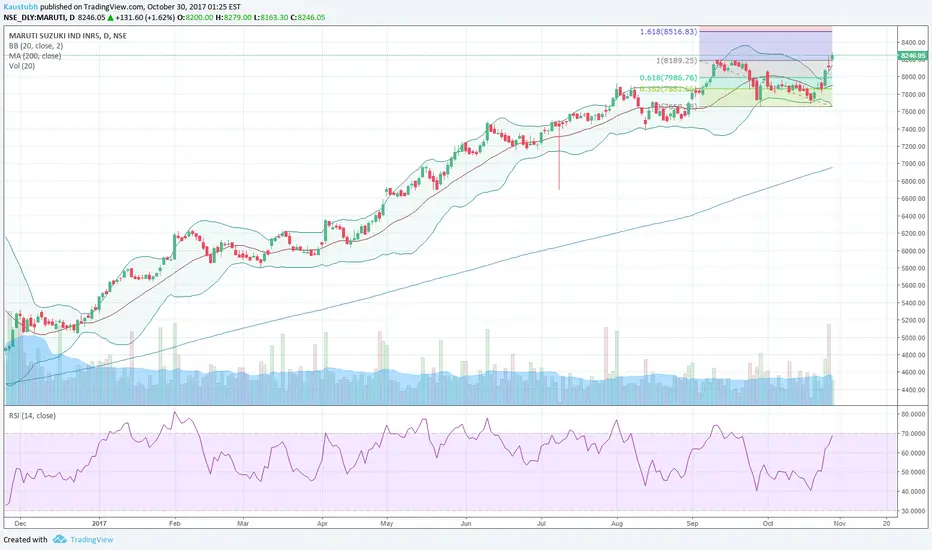
Task: Click the long red wick candle in July
Action: pos(559,156)
